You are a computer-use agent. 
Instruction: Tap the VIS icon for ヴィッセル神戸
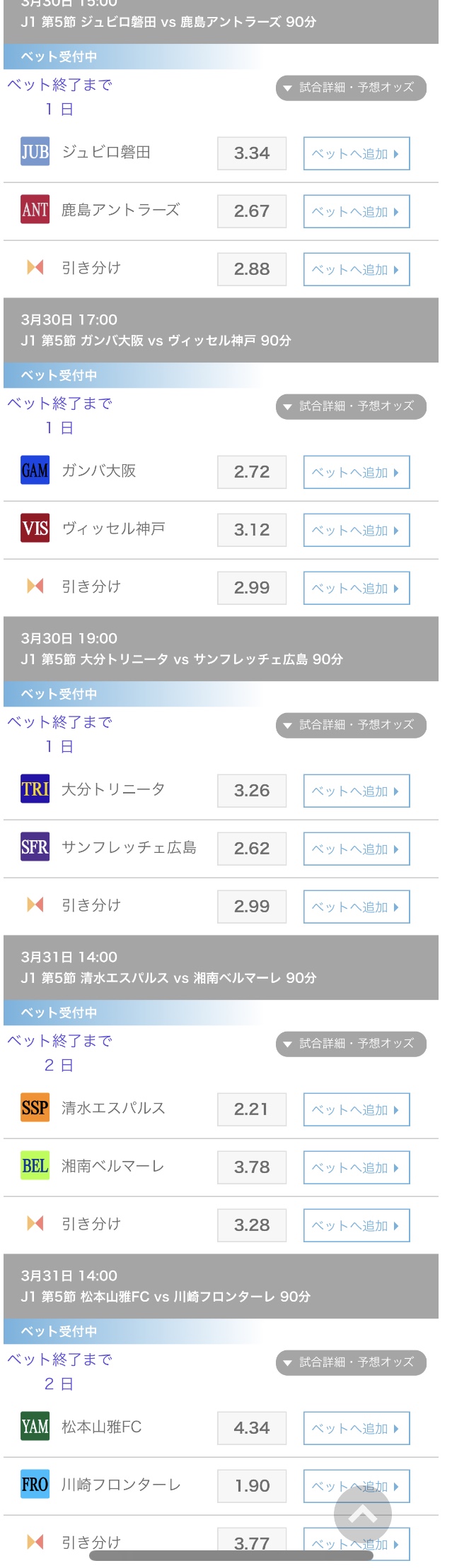(x=35, y=528)
